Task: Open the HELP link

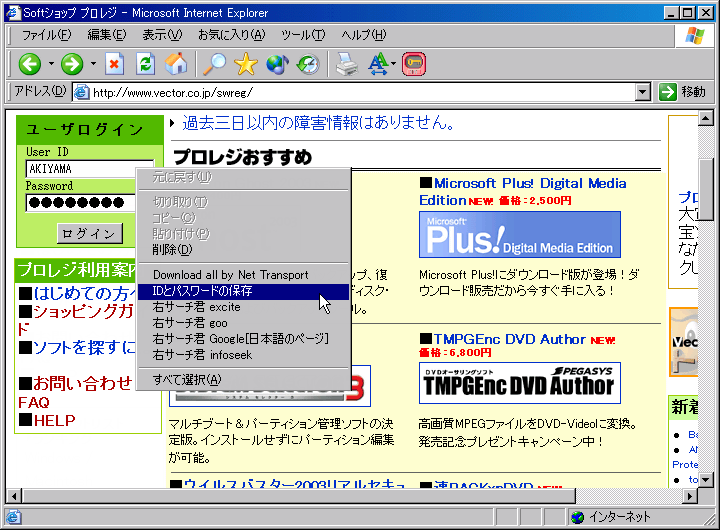Action: tap(54, 421)
